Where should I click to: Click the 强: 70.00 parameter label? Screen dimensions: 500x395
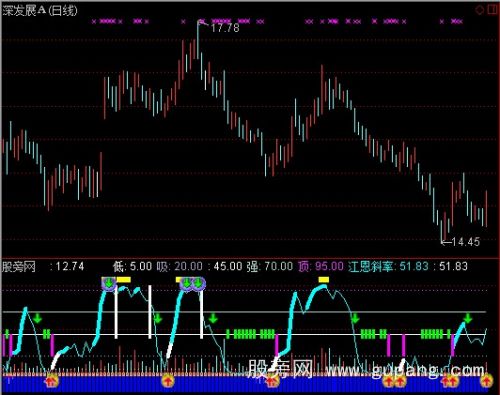(270, 266)
